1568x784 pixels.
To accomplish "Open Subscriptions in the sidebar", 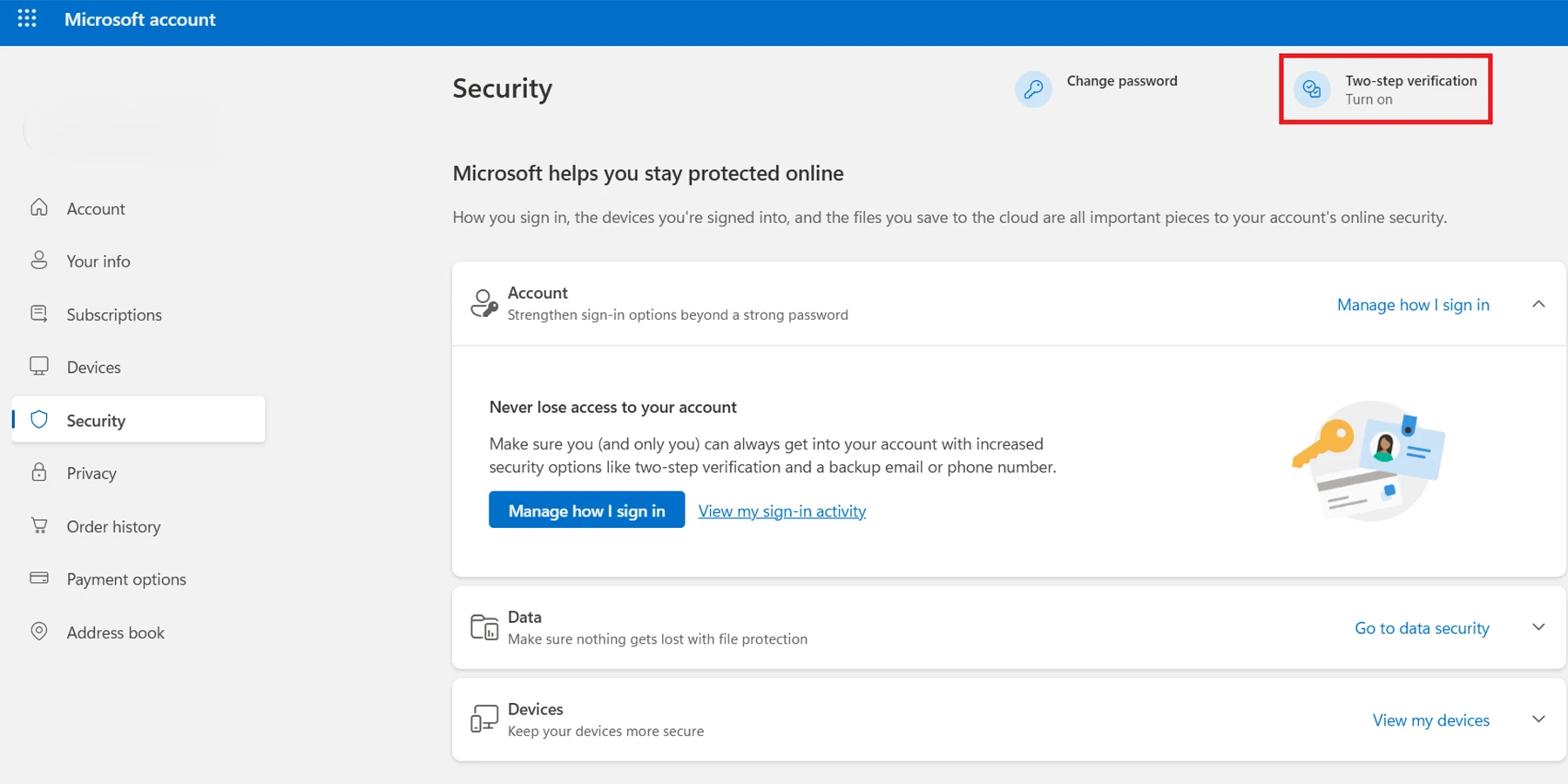I will 114,314.
